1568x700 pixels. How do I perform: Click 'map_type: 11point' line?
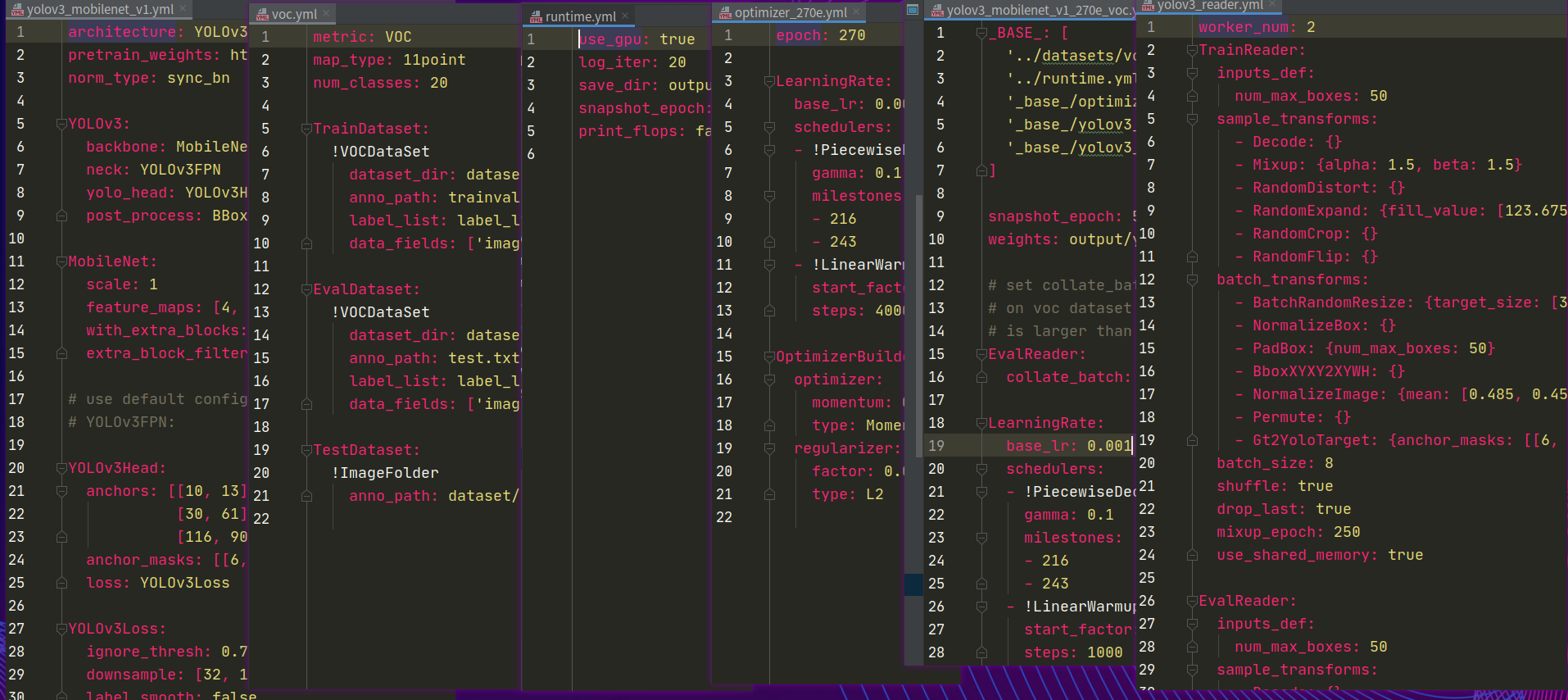click(x=389, y=60)
